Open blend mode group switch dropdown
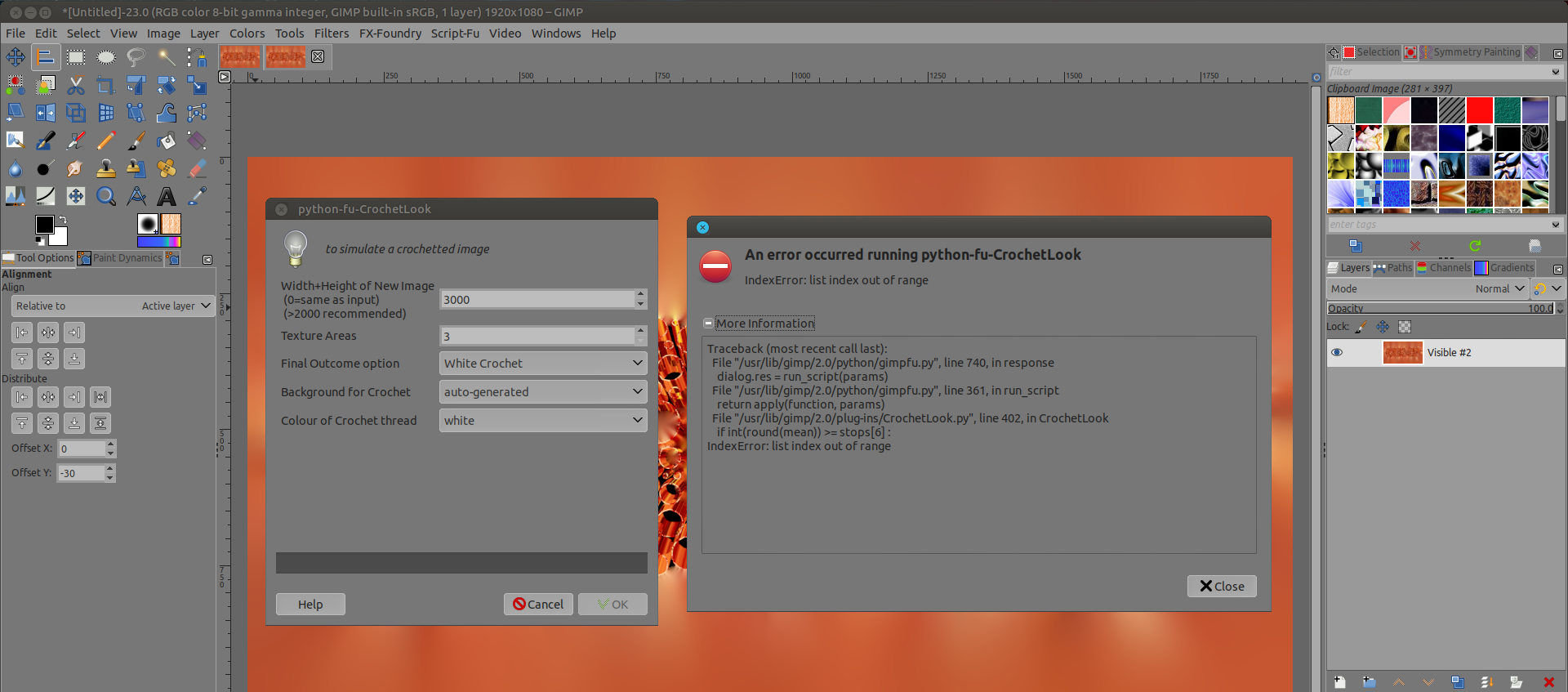The image size is (1568, 692). point(1548,289)
